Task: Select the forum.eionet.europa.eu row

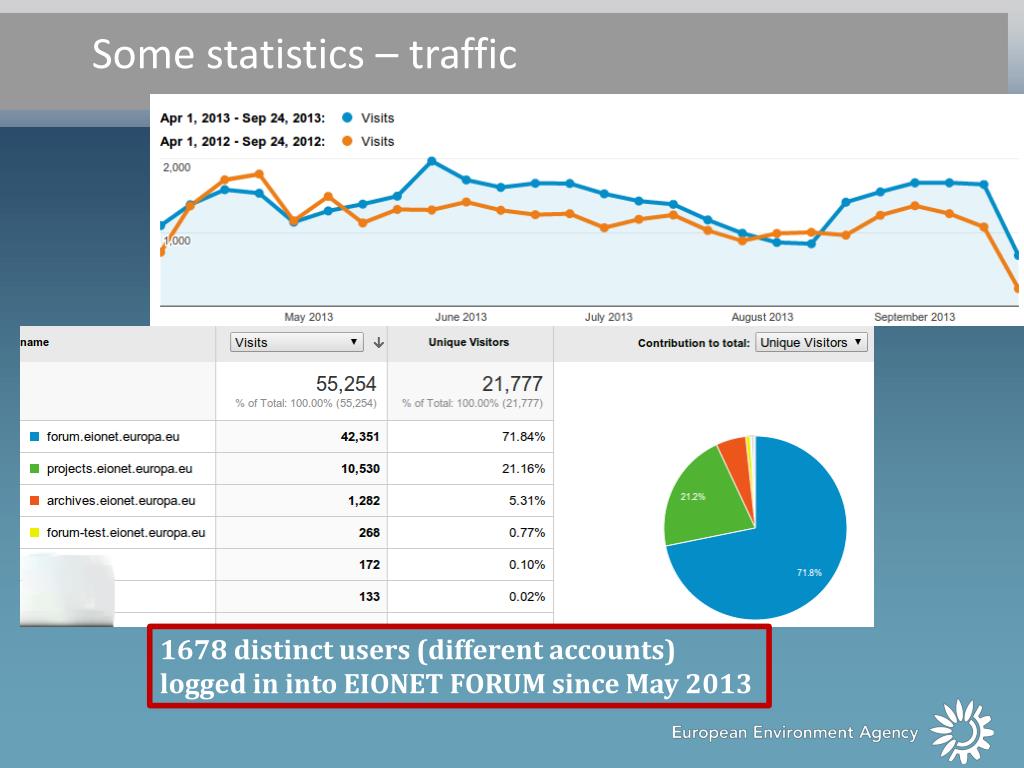Action: [287, 437]
